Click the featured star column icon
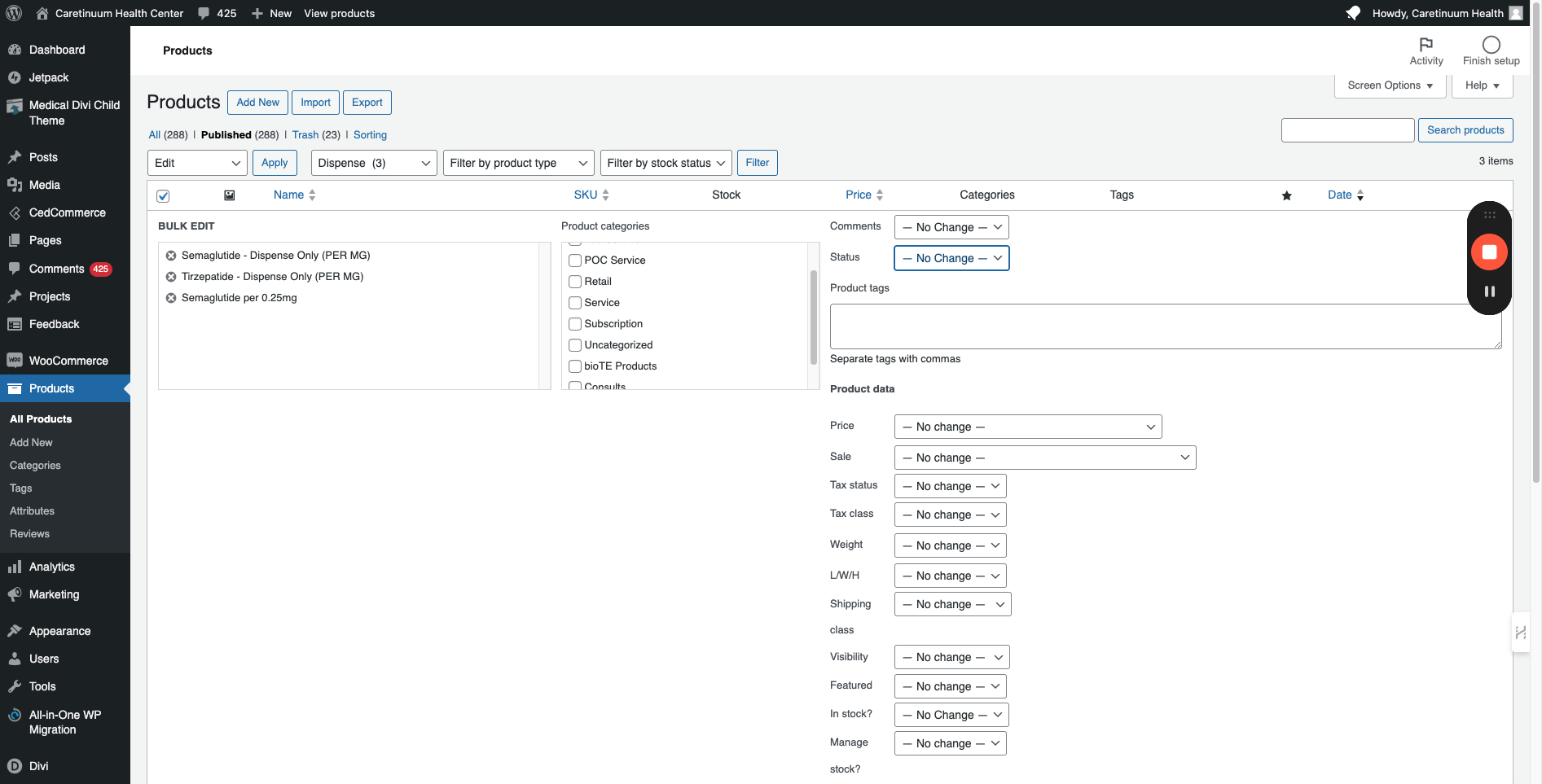This screenshot has width=1542, height=784. (x=1286, y=195)
